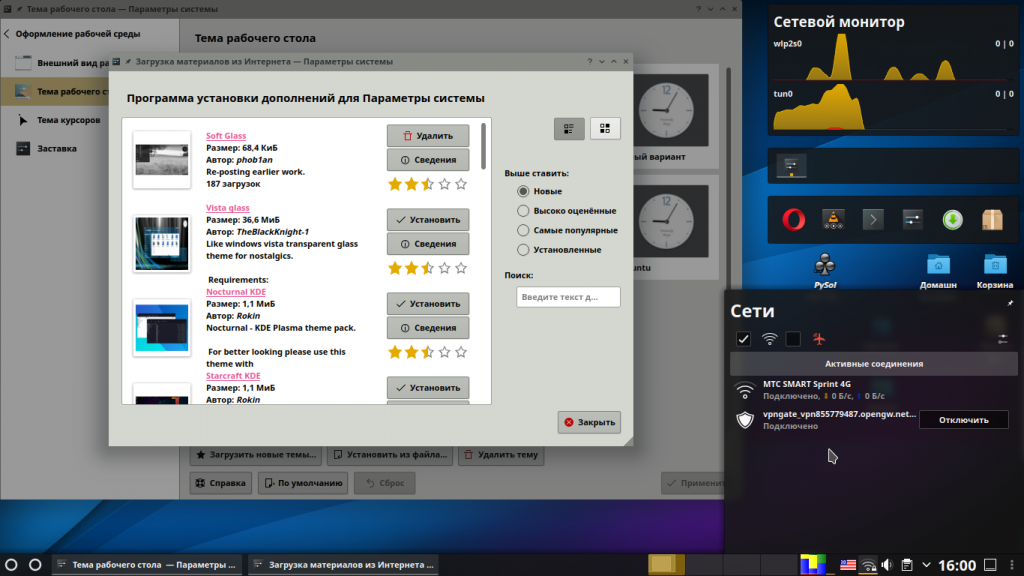Image resolution: width=1024 pixels, height=576 pixels.
Task: Open the Starcraft KDE link
Action: 233,376
